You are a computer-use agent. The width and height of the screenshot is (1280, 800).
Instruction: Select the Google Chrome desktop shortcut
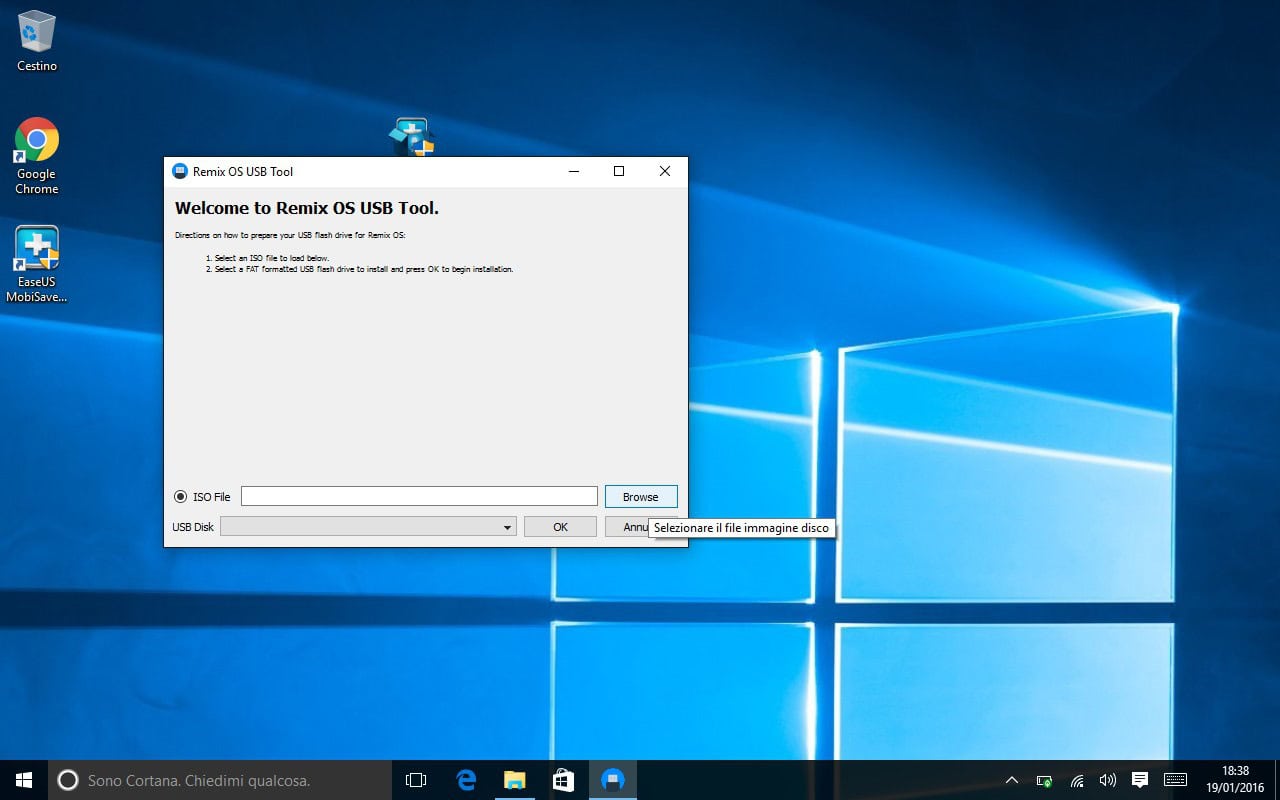[37, 156]
